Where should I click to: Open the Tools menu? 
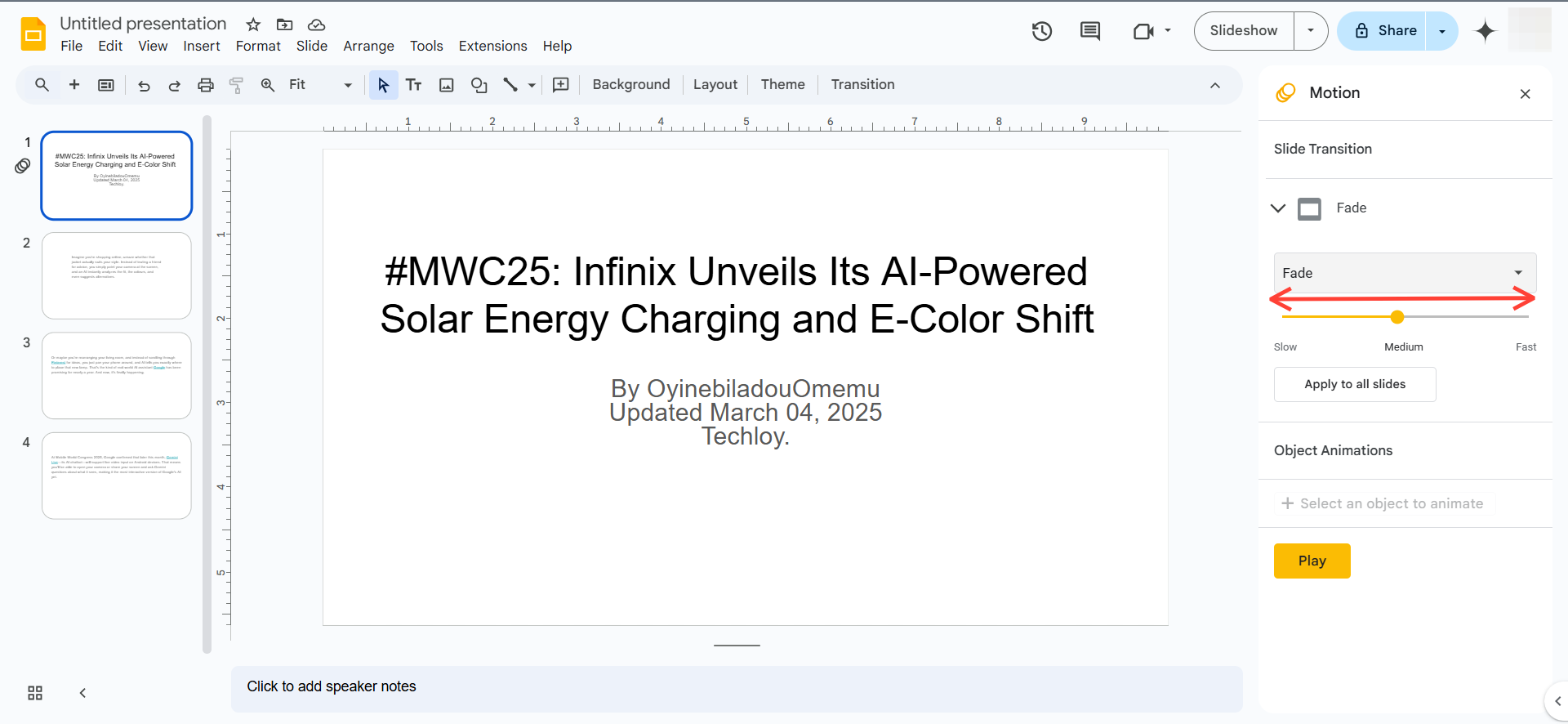[x=426, y=46]
